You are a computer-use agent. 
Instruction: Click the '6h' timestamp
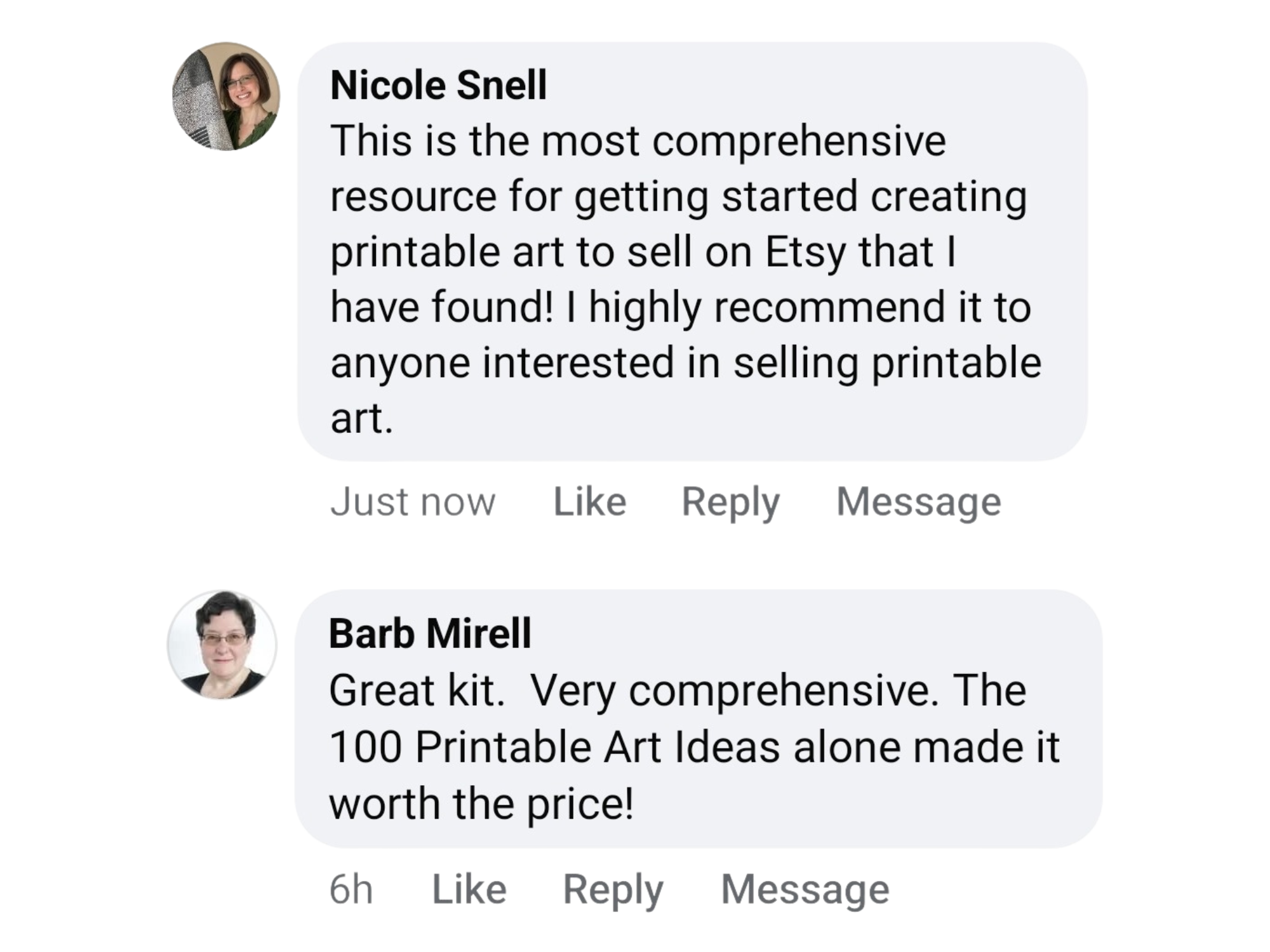tap(351, 889)
